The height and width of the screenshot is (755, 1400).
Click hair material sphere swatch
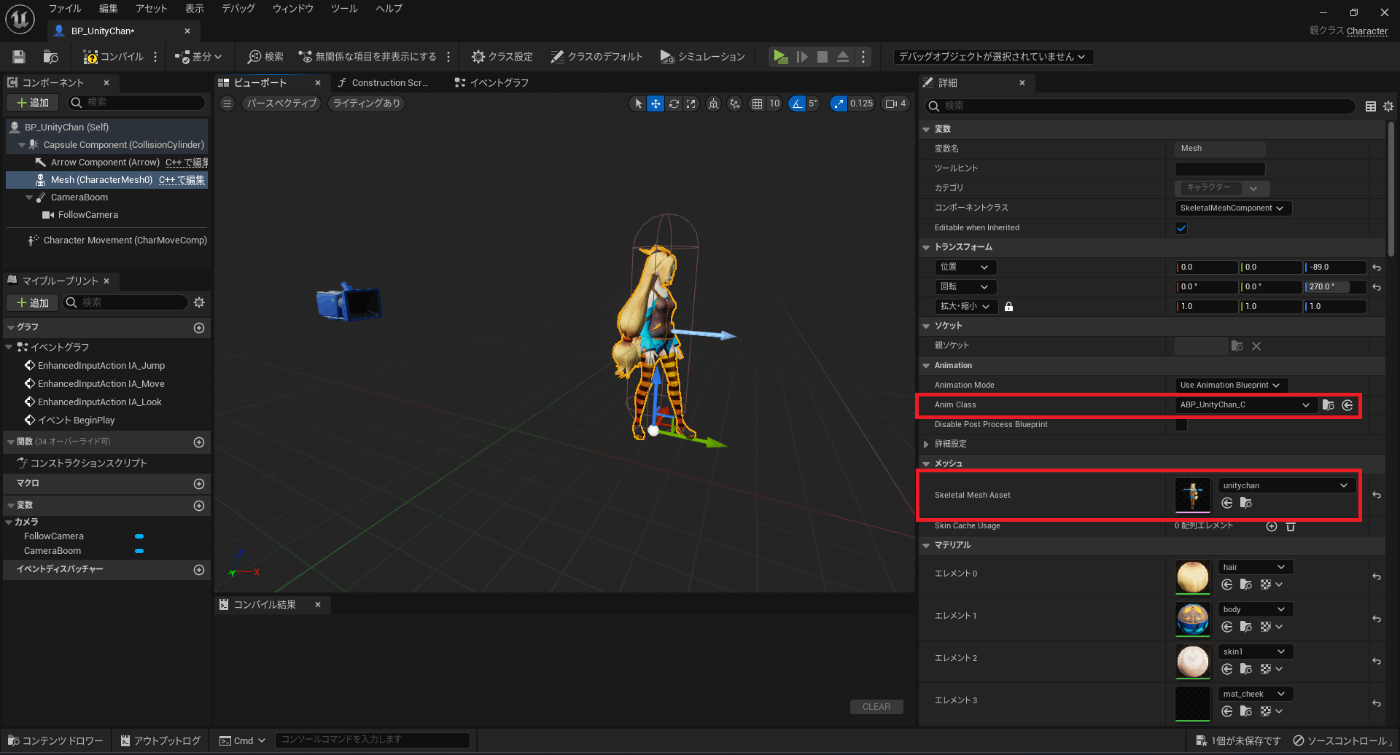1192,578
